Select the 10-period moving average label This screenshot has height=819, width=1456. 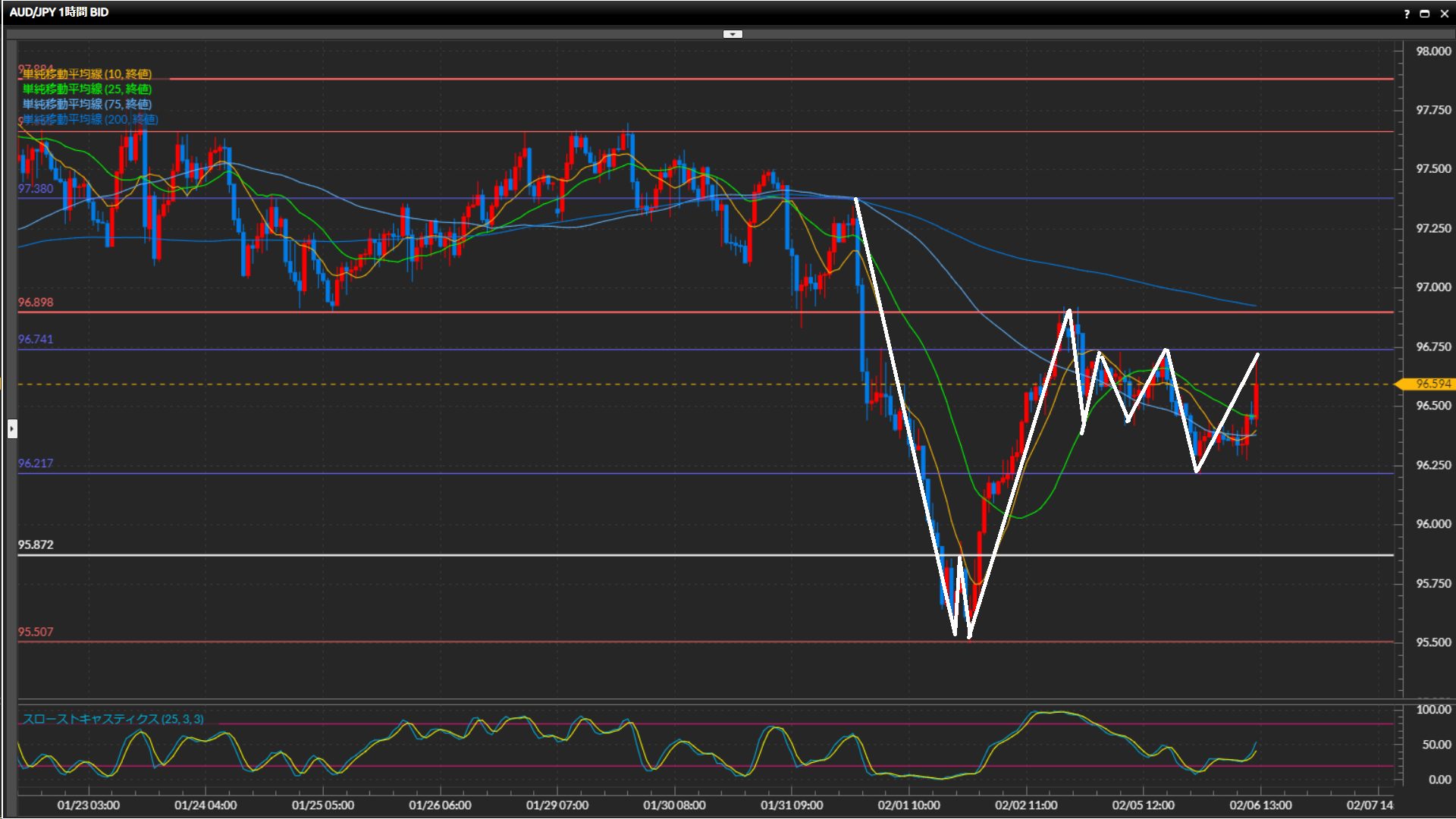pyautogui.click(x=87, y=74)
